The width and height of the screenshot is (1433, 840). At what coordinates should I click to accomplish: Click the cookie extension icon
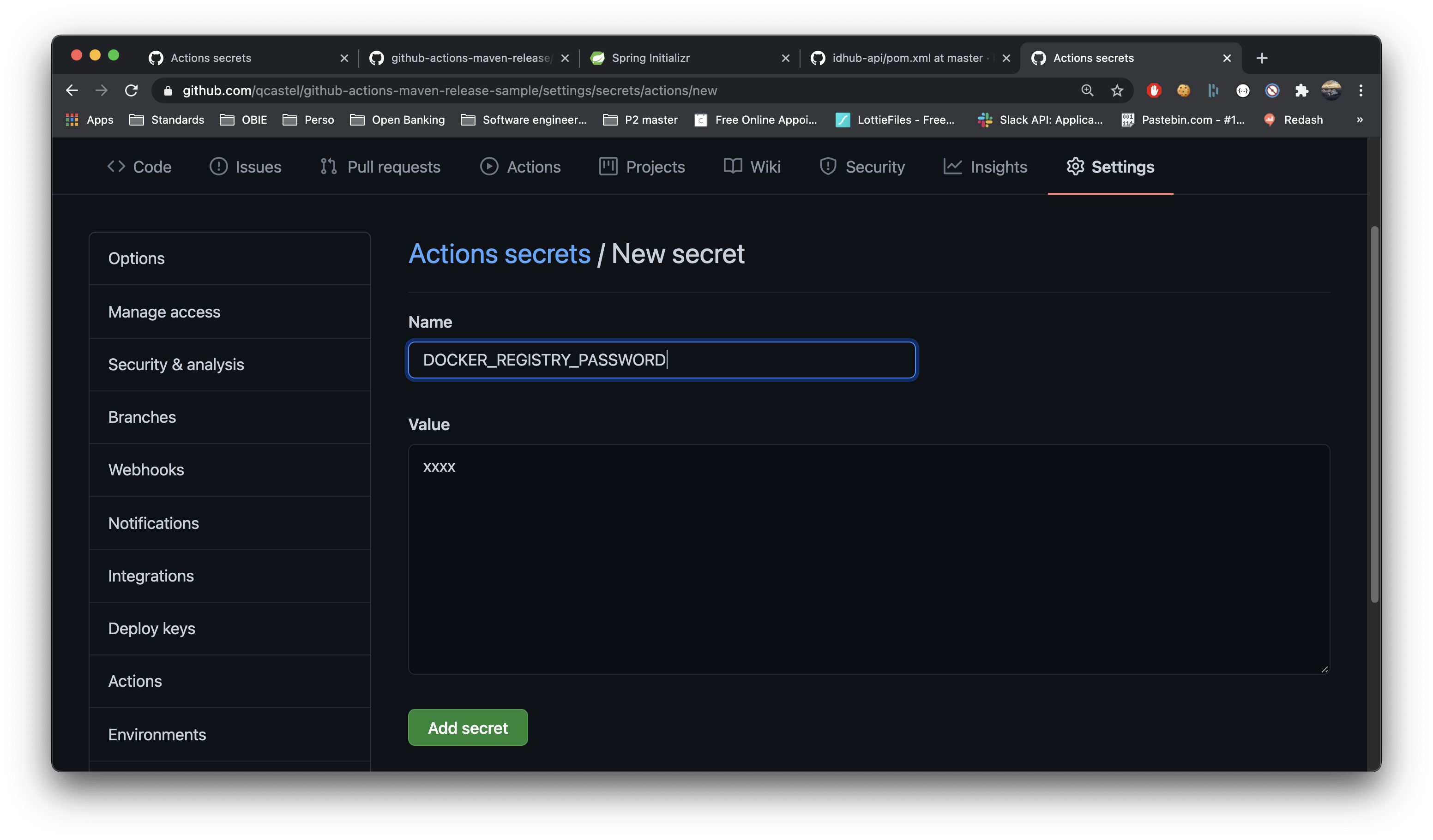(1183, 90)
